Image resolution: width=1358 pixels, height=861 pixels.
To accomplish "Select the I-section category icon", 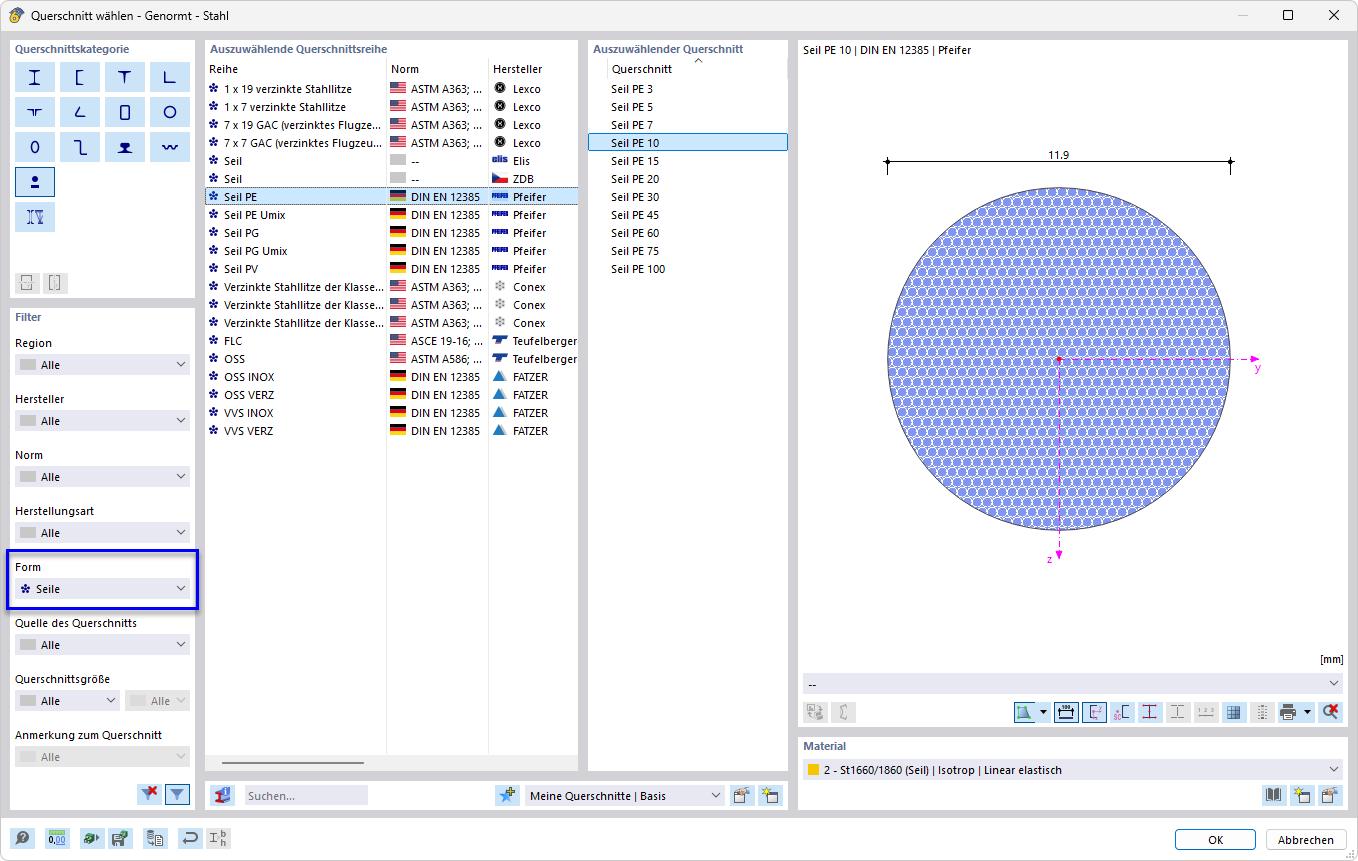I will coord(35,77).
